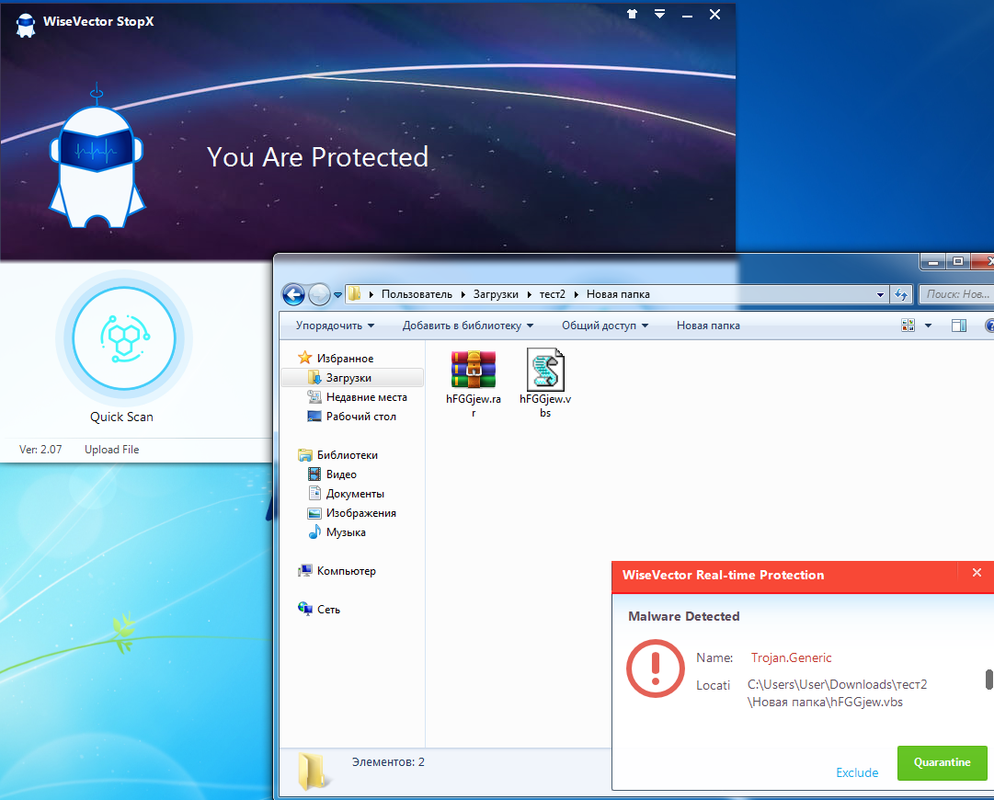The image size is (994, 800).
Task: Open the Упорядочить menu
Action: coord(335,325)
